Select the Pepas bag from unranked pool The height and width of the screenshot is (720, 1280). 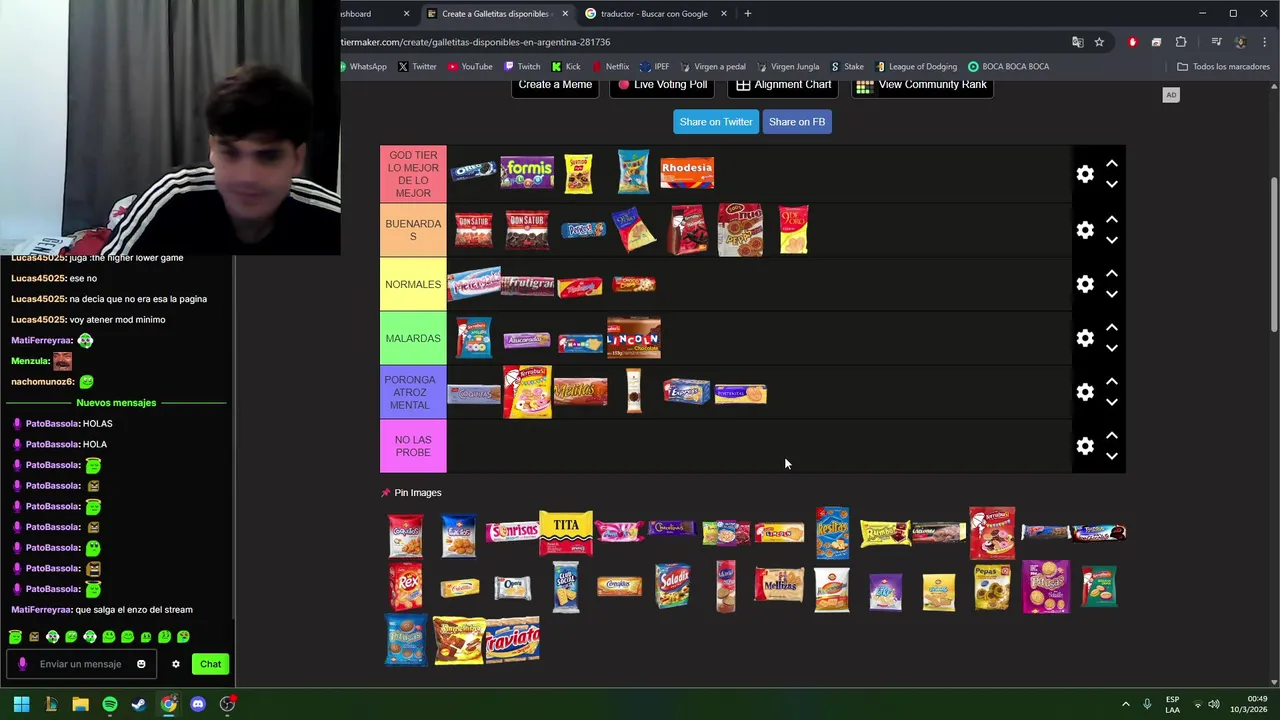(x=992, y=586)
